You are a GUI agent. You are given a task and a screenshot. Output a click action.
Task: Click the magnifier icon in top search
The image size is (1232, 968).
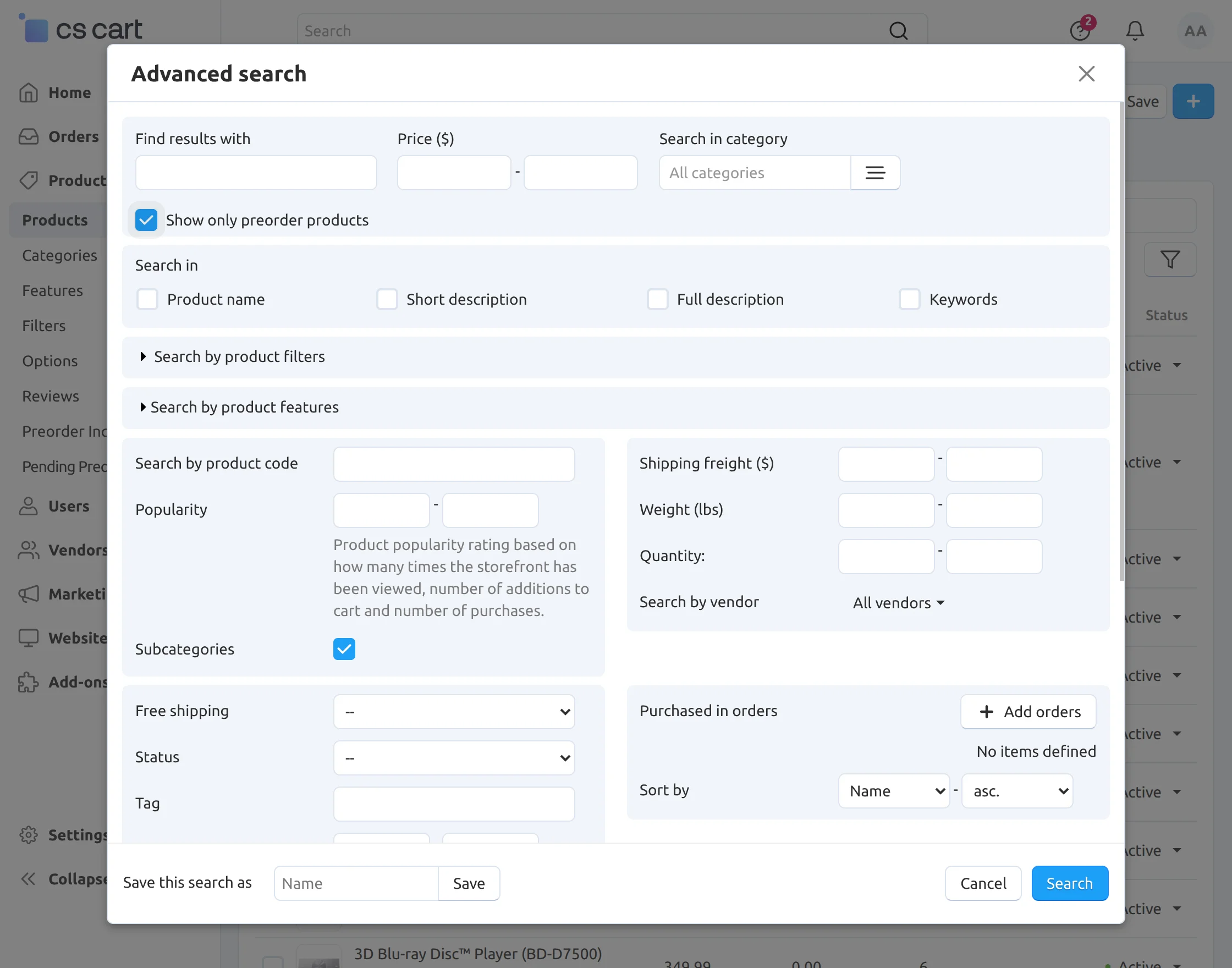898,31
